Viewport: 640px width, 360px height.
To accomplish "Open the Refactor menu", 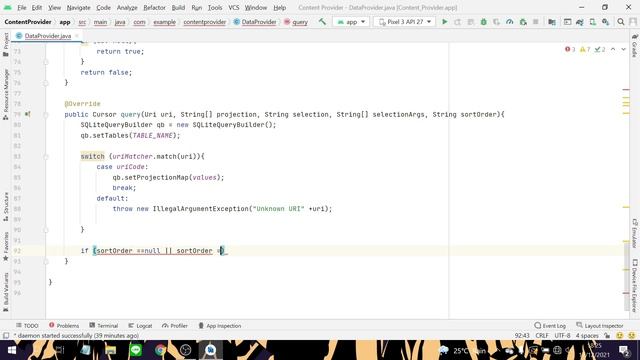I will tap(154, 7).
